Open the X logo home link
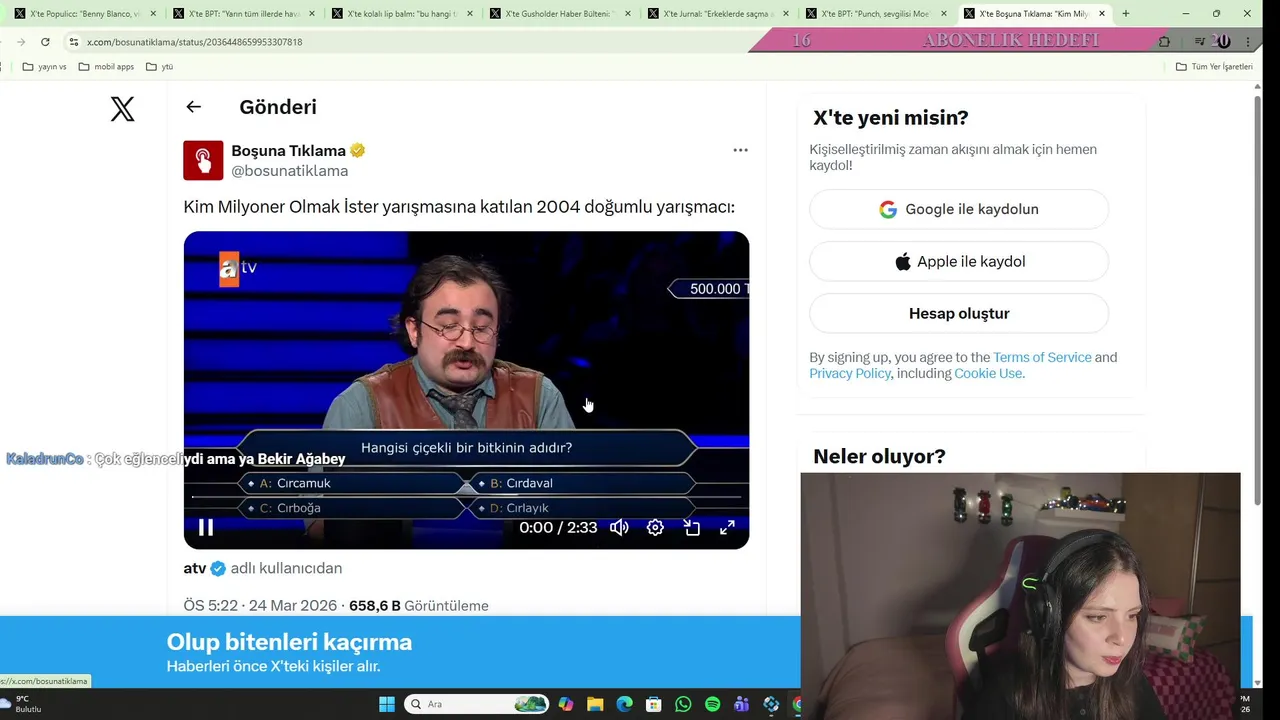1280x720 pixels. coord(122,109)
